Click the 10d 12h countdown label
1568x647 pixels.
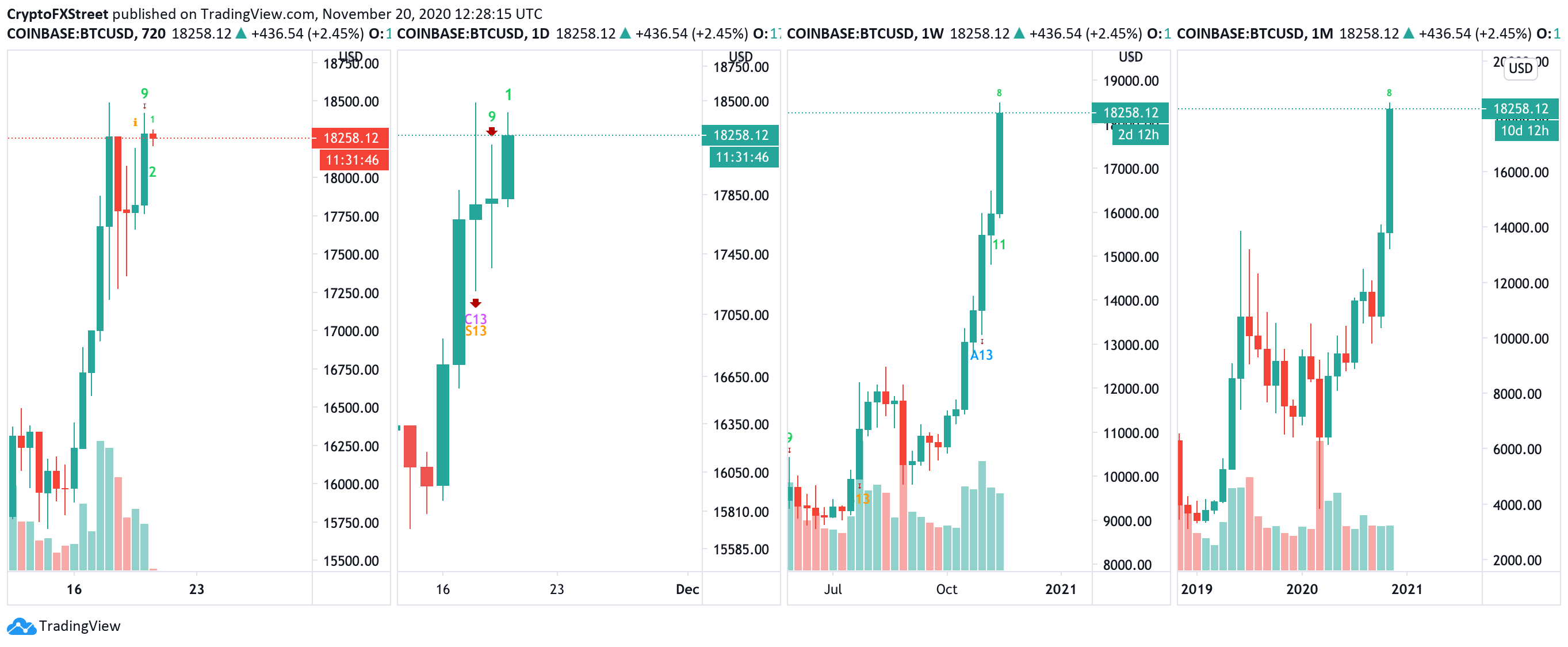[x=1524, y=130]
